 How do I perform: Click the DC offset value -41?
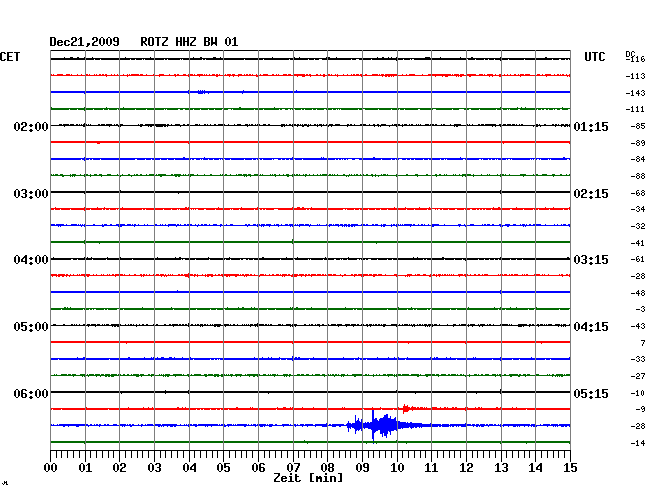[x=638, y=243]
